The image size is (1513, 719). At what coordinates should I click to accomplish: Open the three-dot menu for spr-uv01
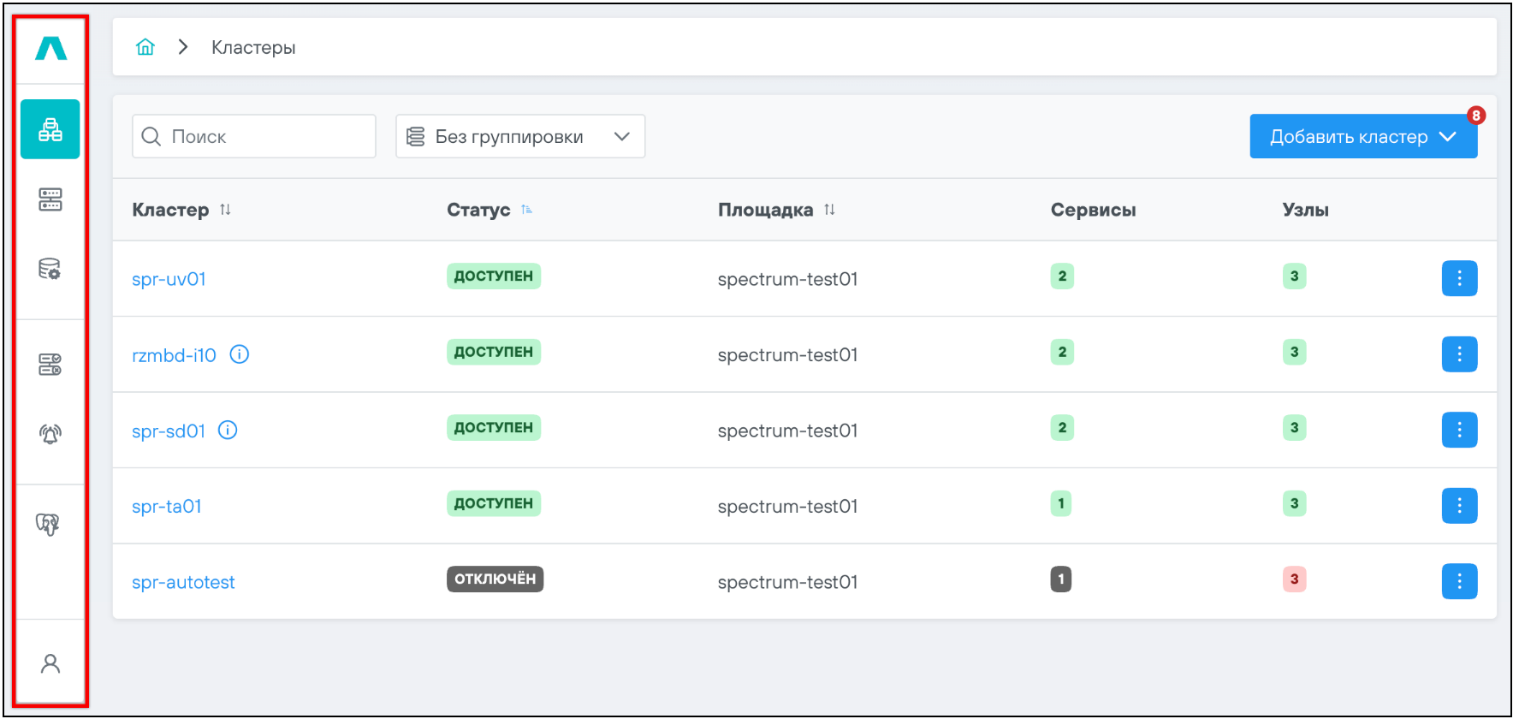coord(1459,278)
